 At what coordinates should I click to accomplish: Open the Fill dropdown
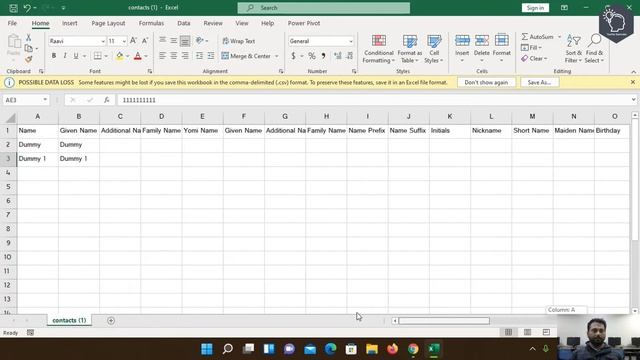coord(531,48)
